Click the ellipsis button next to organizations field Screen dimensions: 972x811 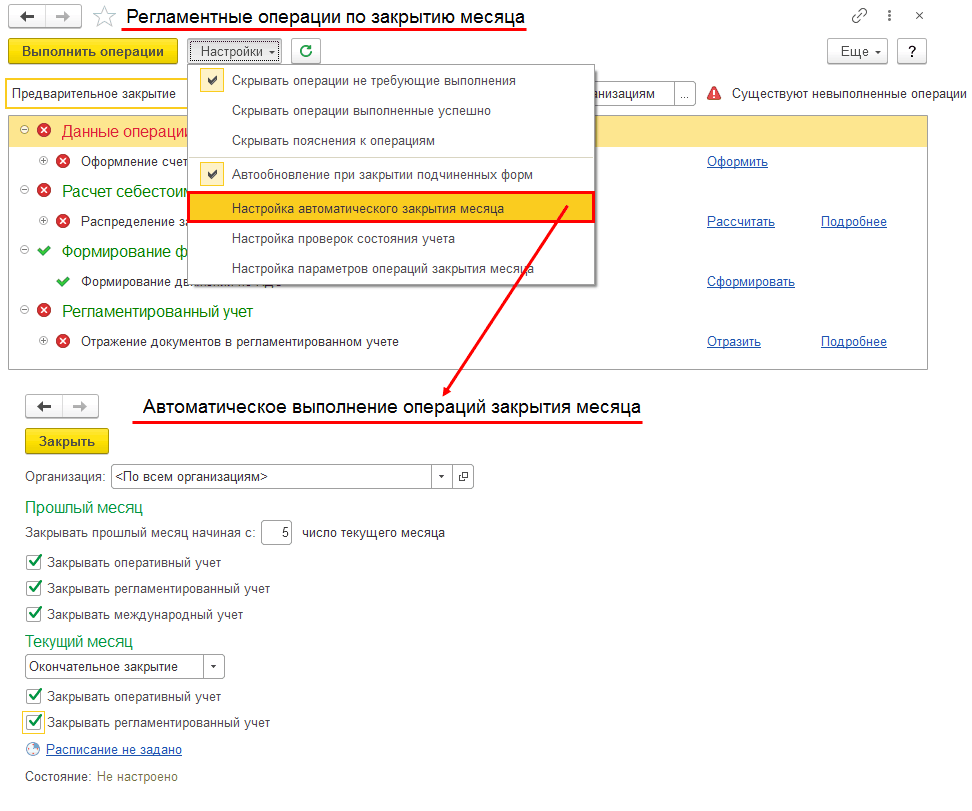684,94
